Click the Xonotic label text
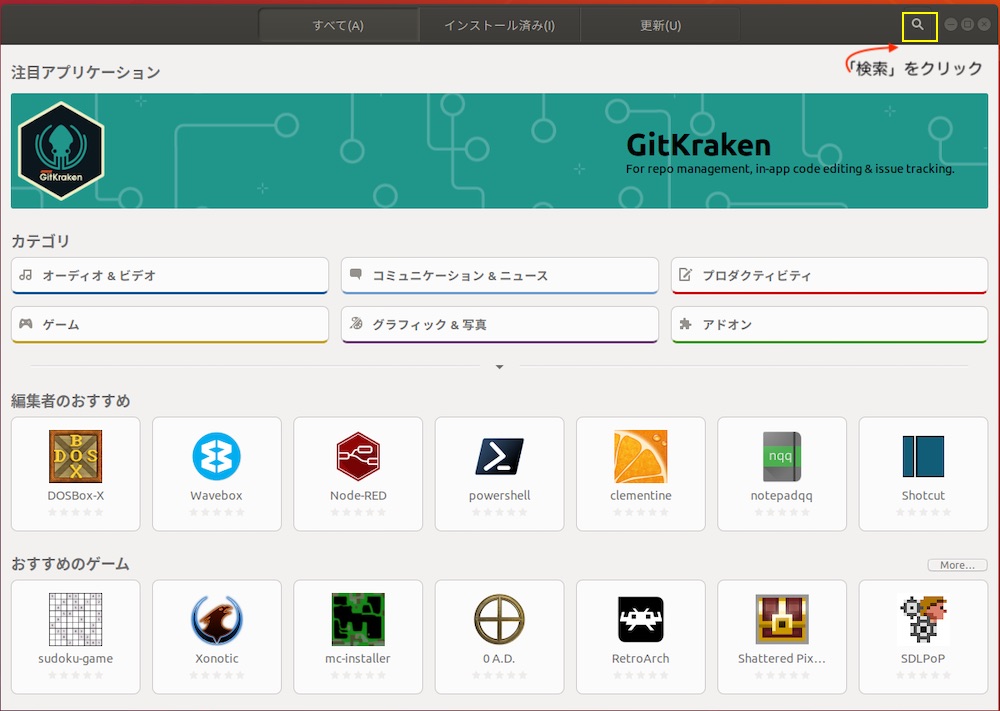The image size is (1000, 711). (217, 659)
